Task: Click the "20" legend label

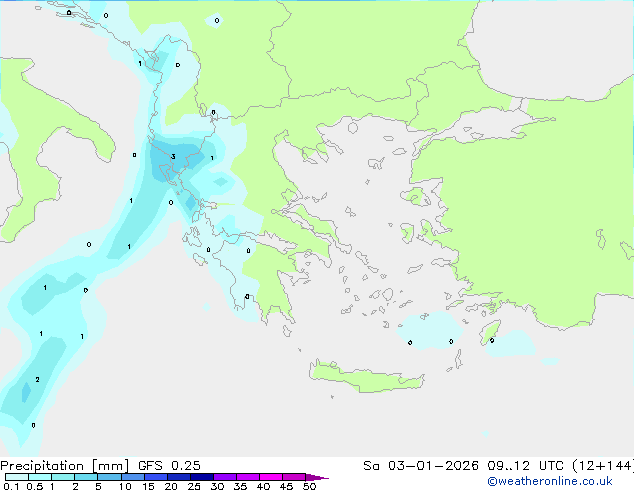Action: (171, 486)
